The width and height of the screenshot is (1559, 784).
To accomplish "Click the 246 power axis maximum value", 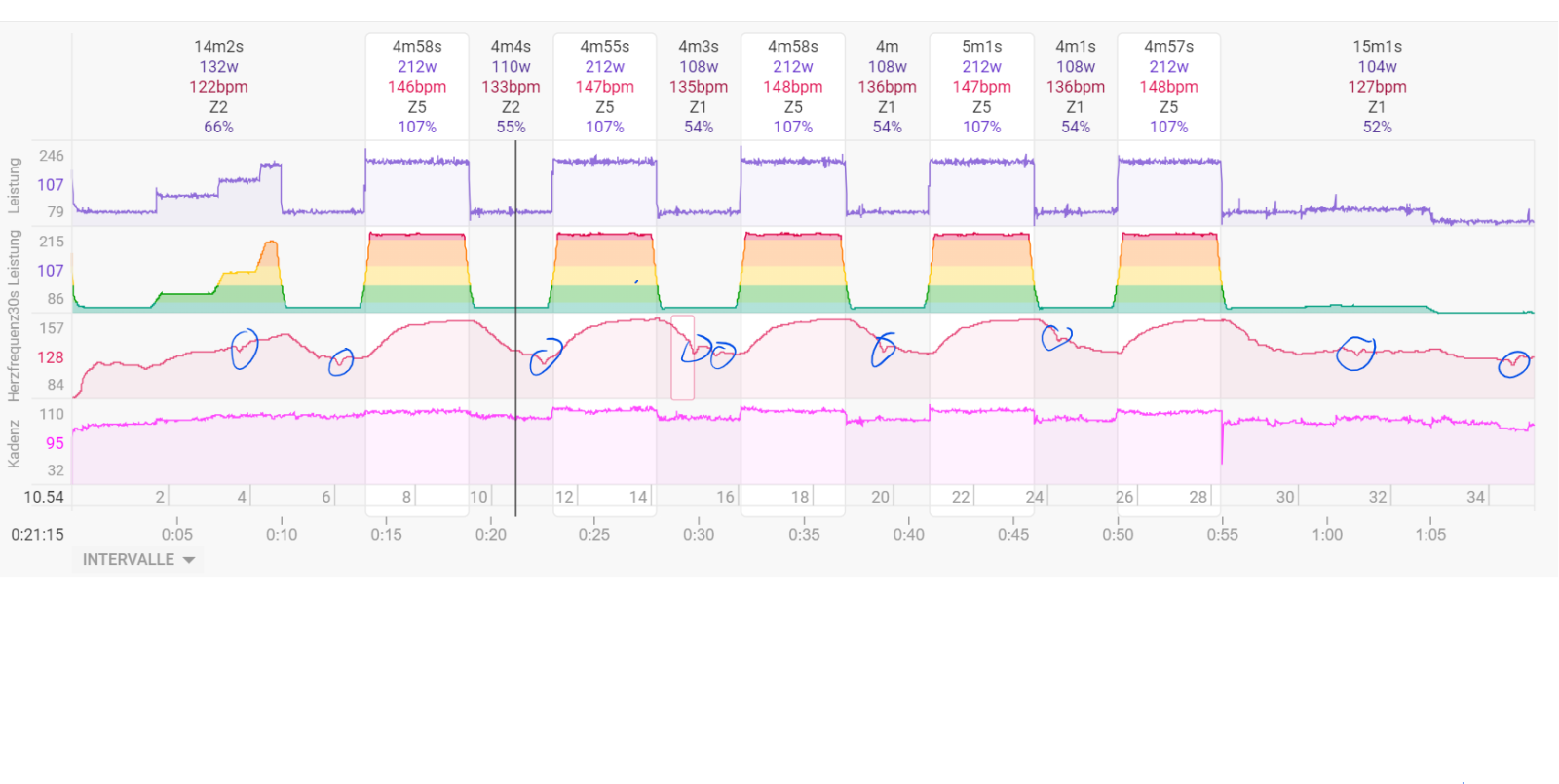I will pos(52,156).
